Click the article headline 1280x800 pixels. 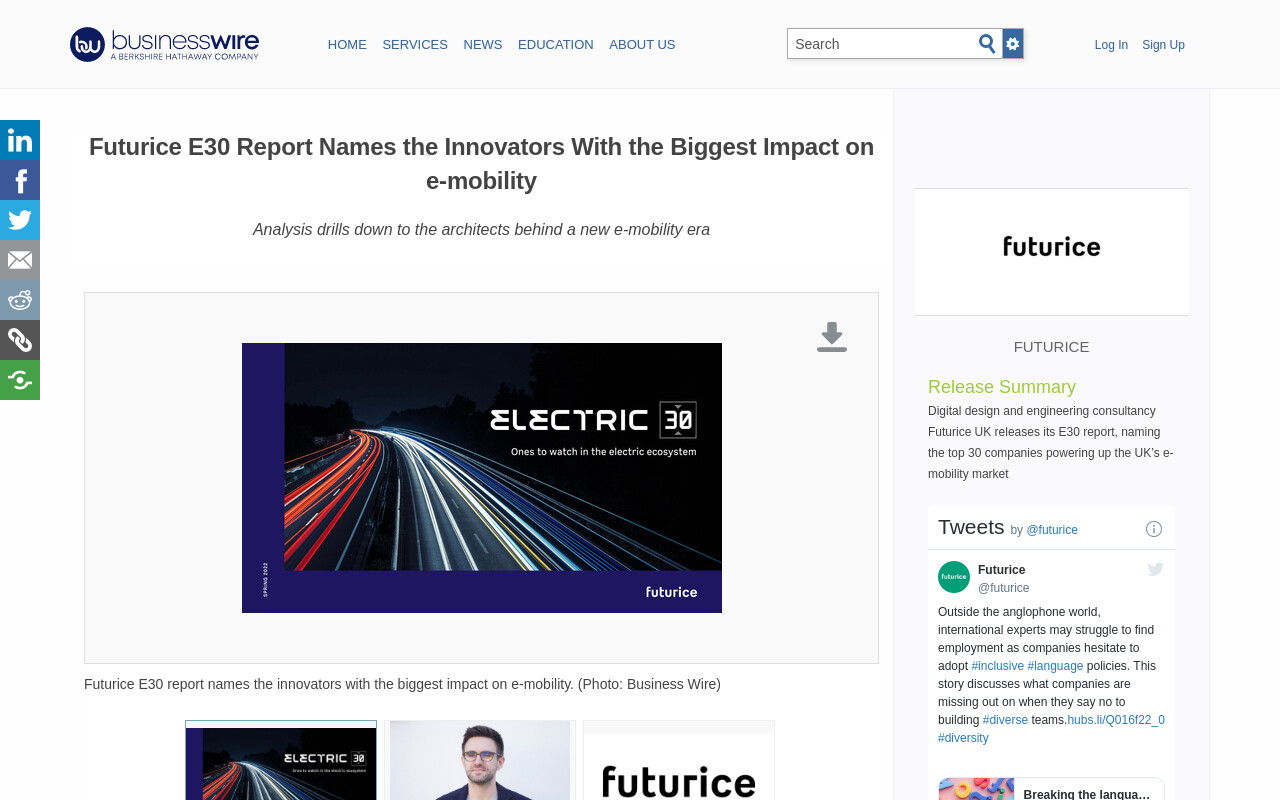pos(481,164)
